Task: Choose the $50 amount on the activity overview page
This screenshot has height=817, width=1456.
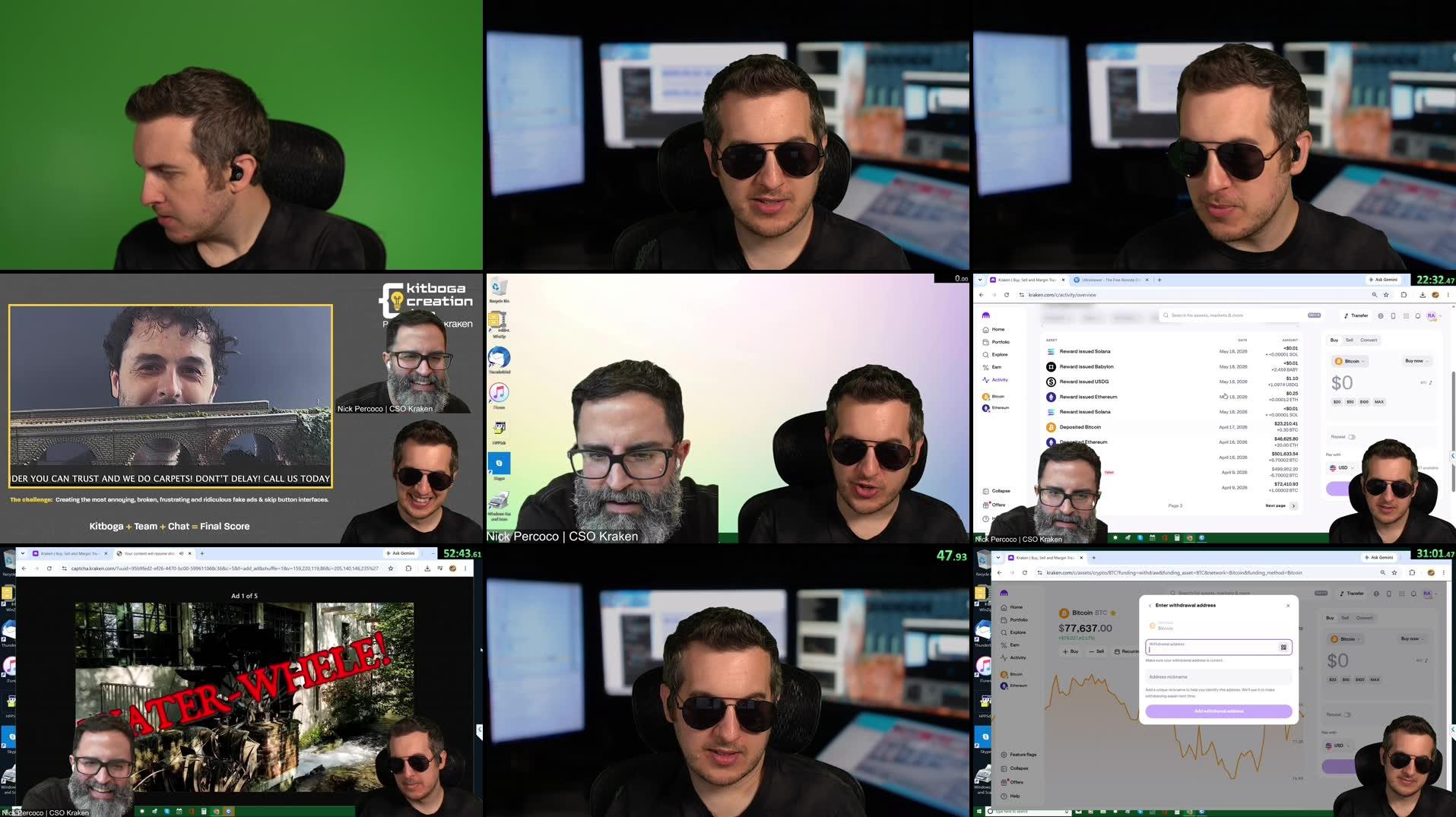Action: pyautogui.click(x=1350, y=402)
